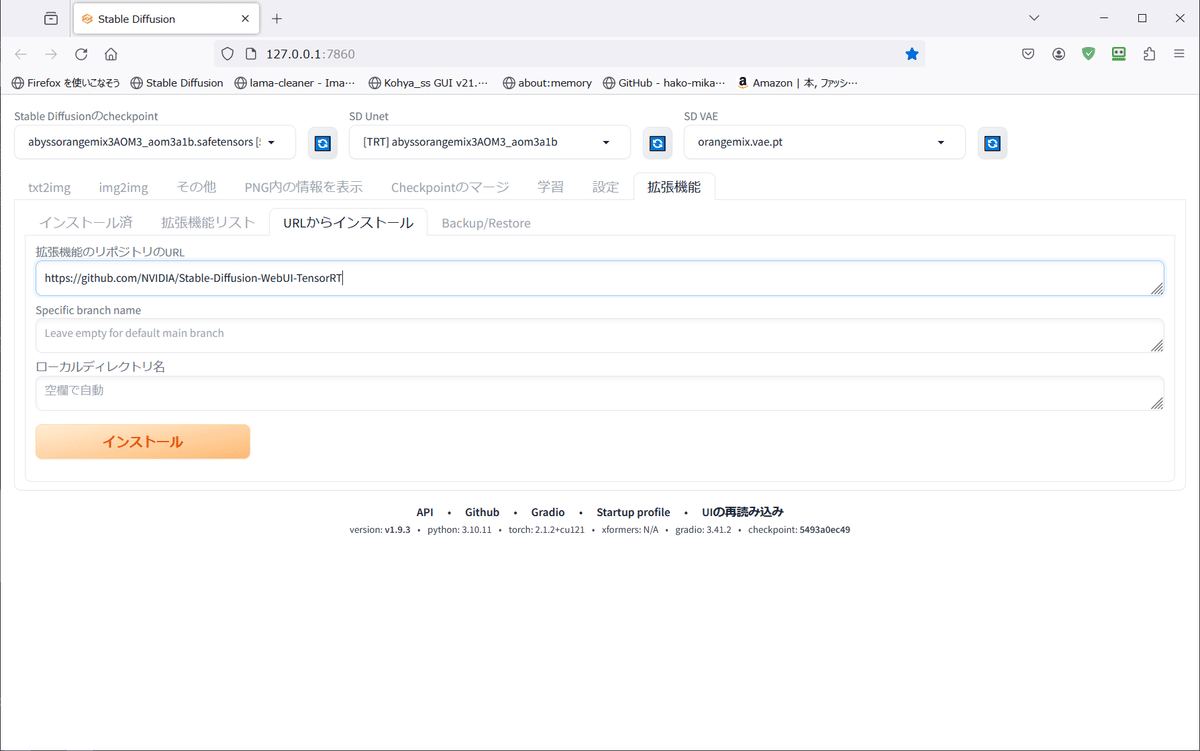
Task: Refresh the Stable Diffusion checkpoint list
Action: pyautogui.click(x=322, y=143)
